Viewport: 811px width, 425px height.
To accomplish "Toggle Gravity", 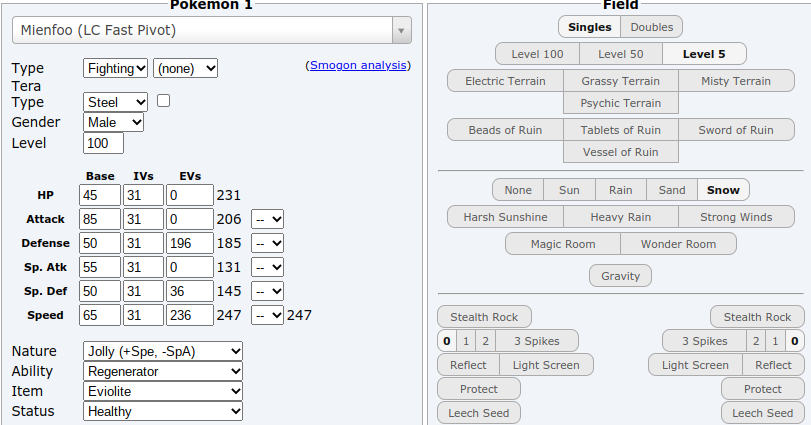I will click(621, 276).
